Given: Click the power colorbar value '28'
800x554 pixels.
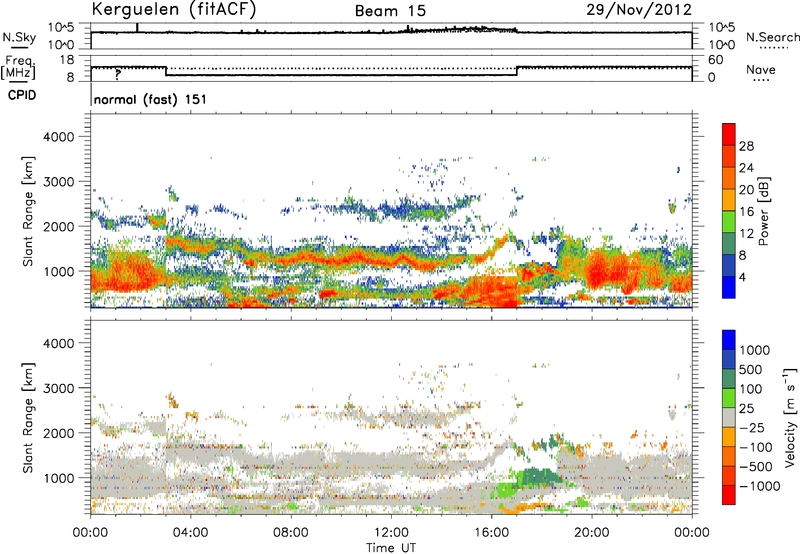Looking at the screenshot, I should pyautogui.click(x=746, y=146).
